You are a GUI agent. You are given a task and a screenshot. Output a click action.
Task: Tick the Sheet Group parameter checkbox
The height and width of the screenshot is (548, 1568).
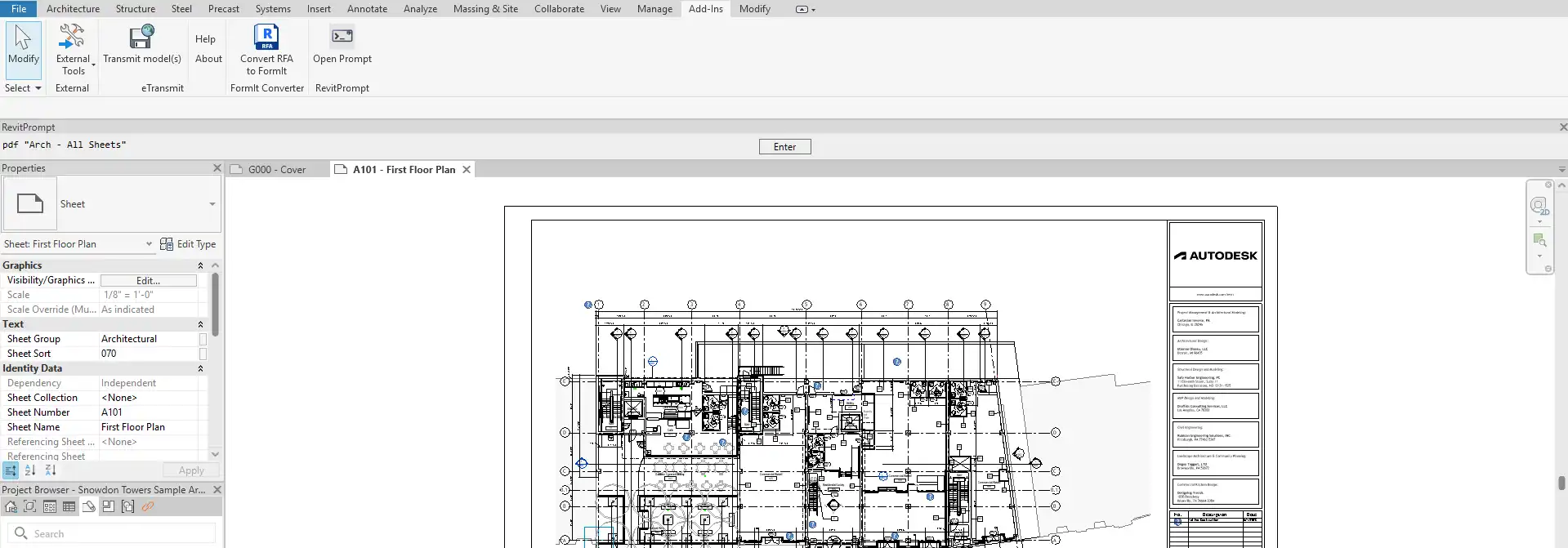tap(203, 339)
